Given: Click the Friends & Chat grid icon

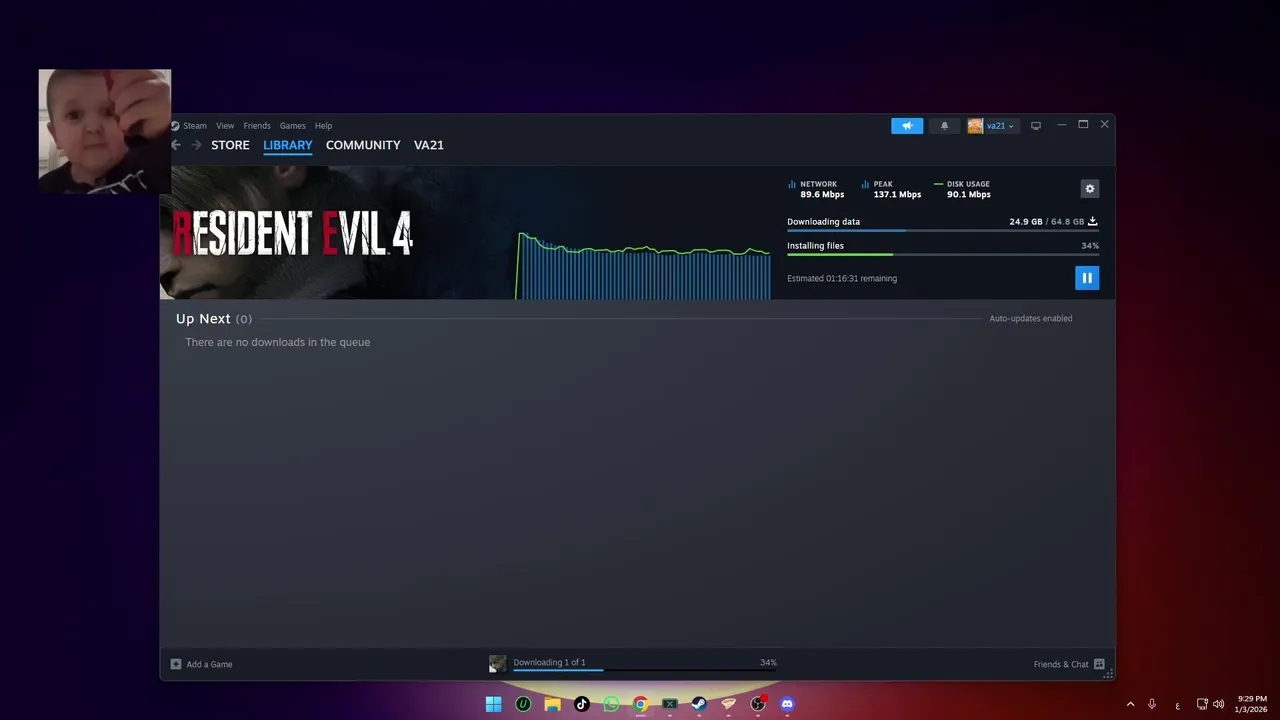Looking at the screenshot, I should coord(1099,664).
